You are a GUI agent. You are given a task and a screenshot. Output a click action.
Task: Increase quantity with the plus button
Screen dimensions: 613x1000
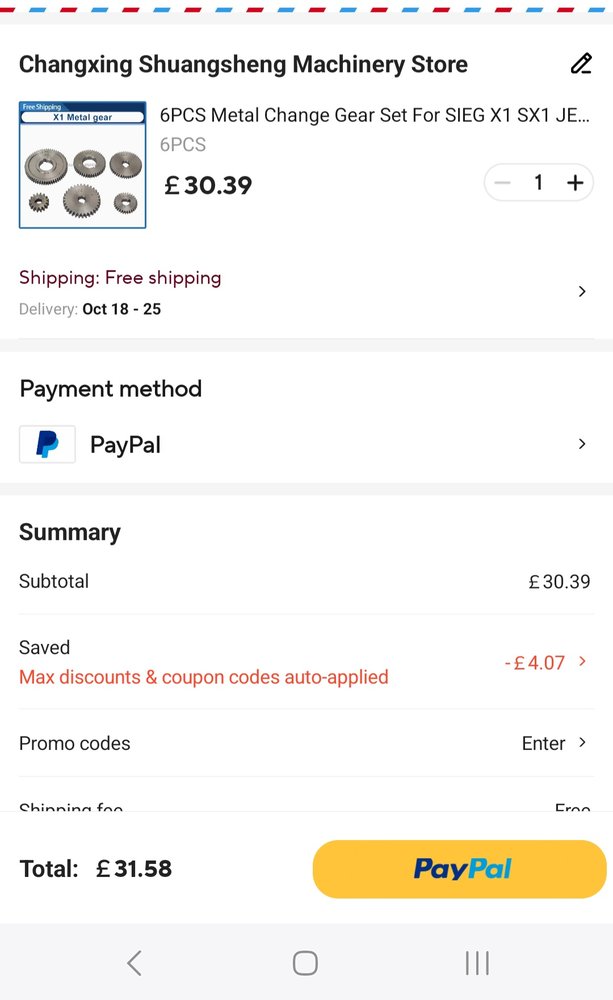(575, 183)
